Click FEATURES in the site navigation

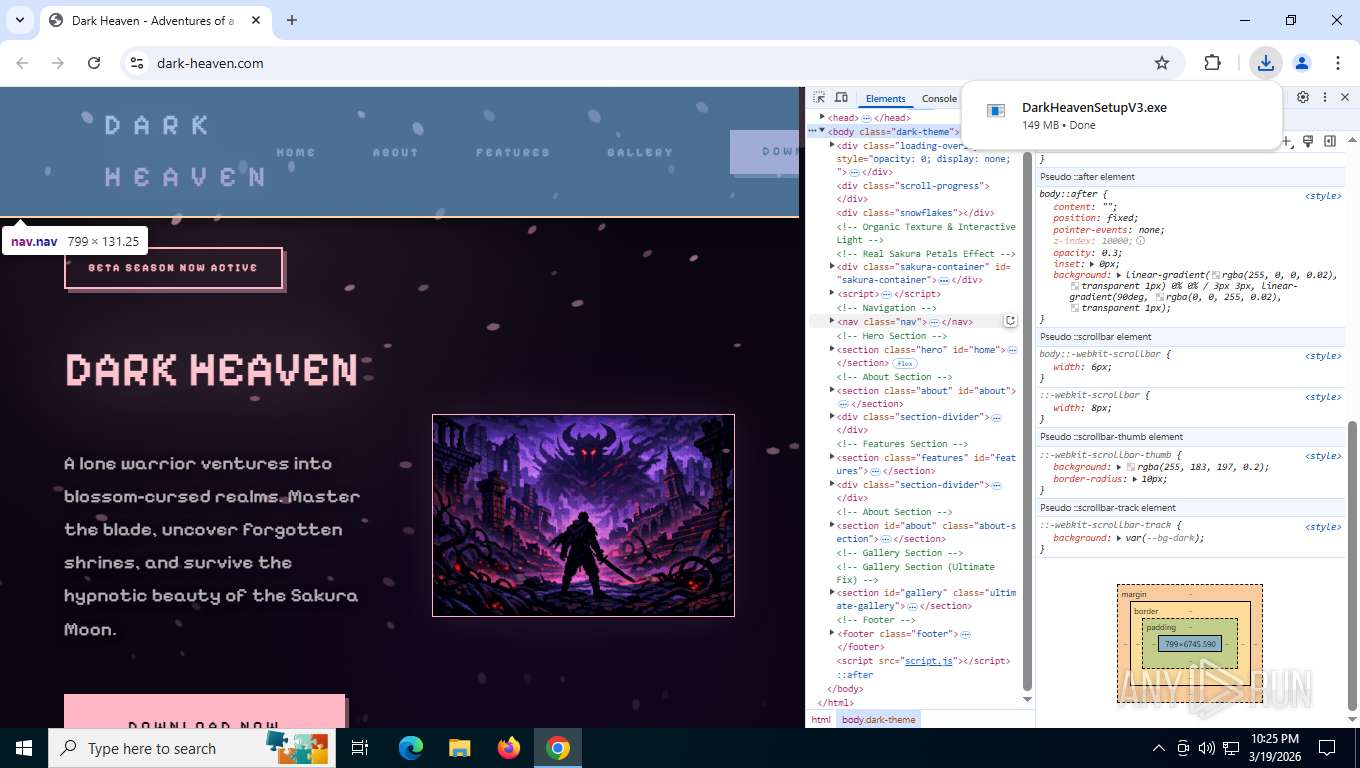click(x=513, y=152)
